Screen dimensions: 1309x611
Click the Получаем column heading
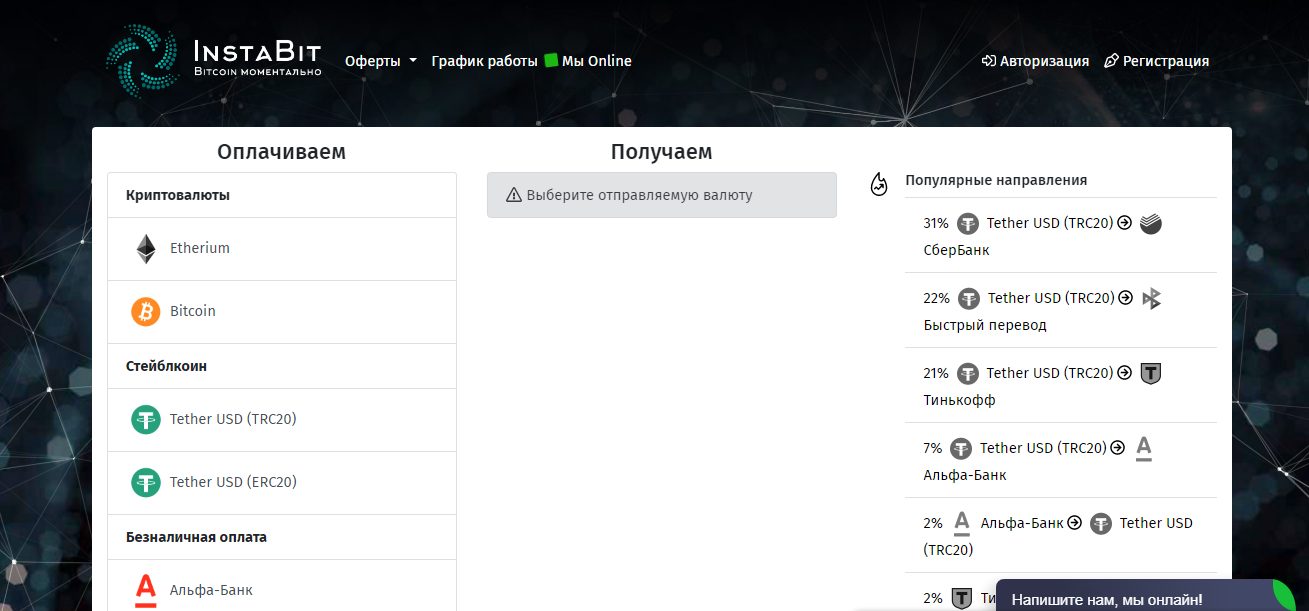coord(662,152)
